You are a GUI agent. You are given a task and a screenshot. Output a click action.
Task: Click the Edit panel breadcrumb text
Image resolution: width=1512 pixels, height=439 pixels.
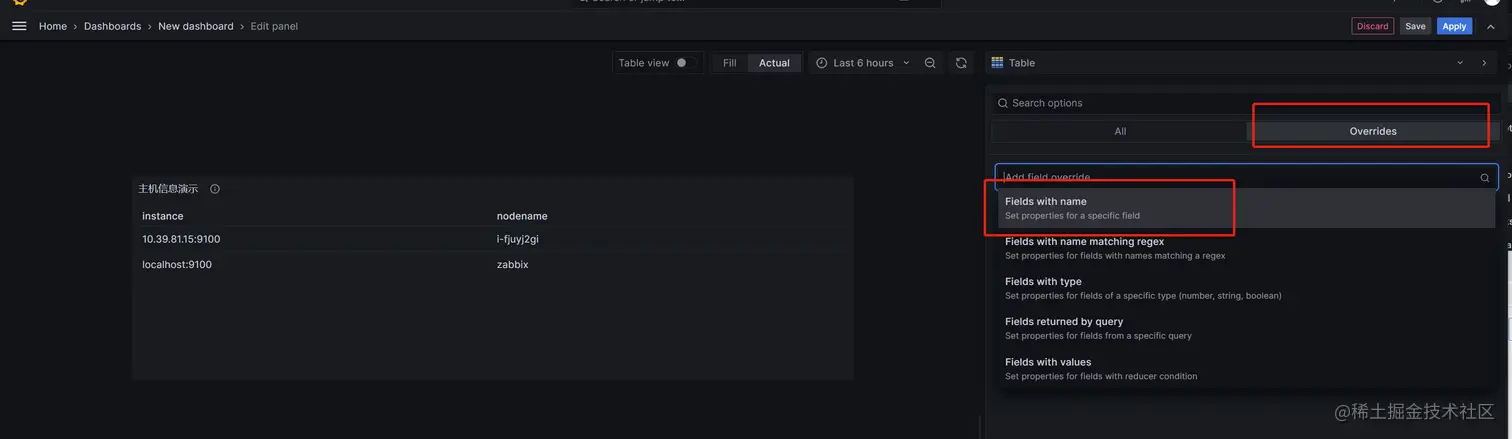274,26
